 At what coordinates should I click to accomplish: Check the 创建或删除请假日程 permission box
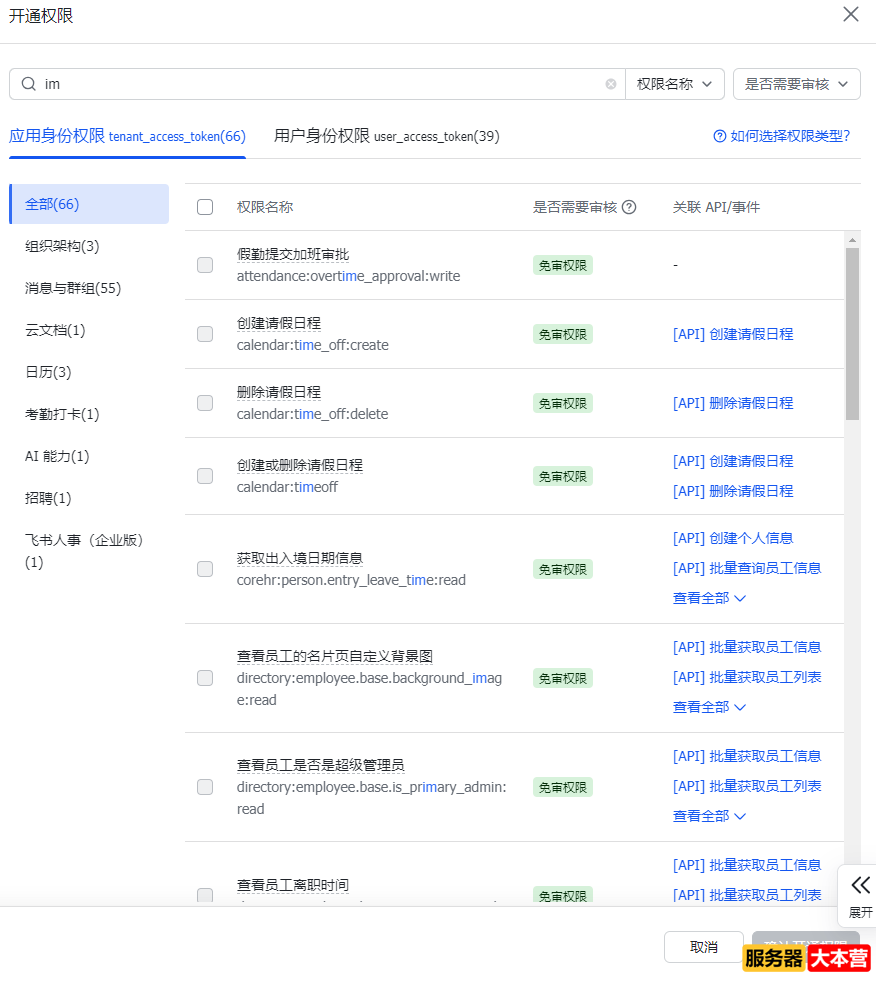tap(205, 476)
